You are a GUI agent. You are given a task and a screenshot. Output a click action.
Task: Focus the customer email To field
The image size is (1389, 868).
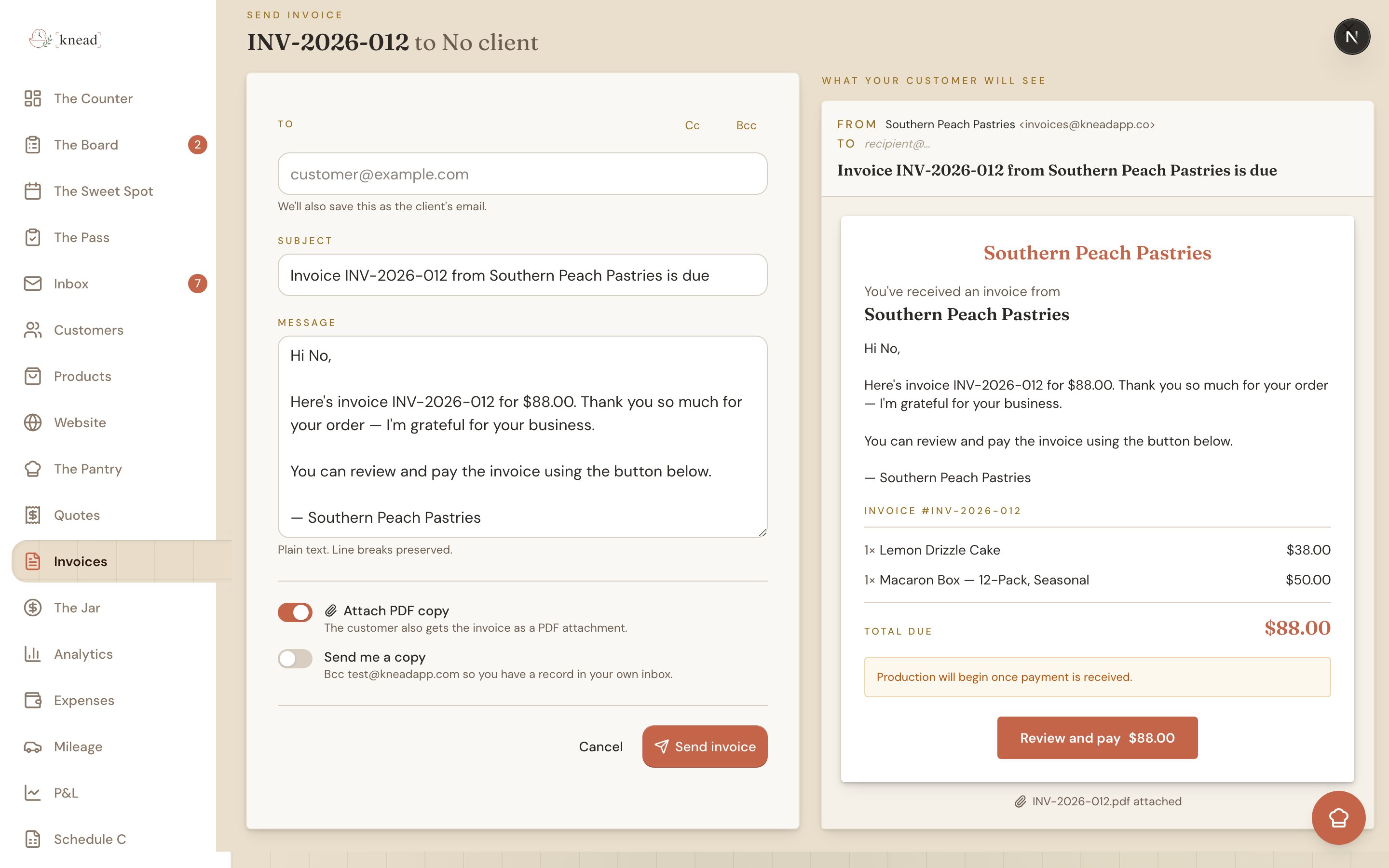tap(522, 174)
